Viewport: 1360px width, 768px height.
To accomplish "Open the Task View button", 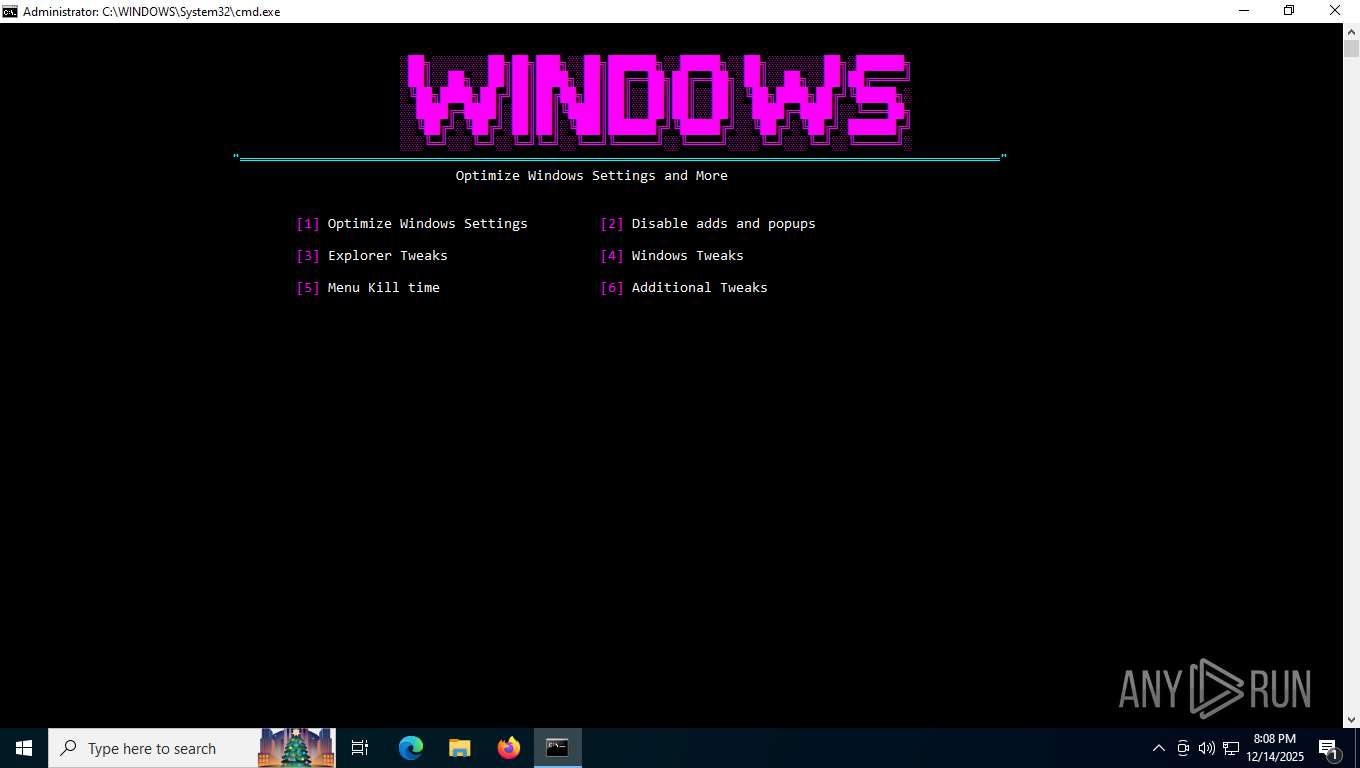I will pos(360,748).
